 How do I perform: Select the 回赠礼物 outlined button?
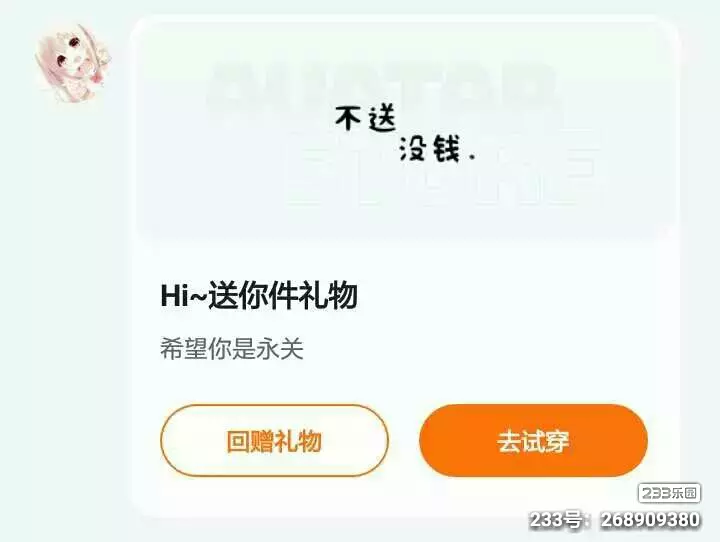[x=274, y=440]
